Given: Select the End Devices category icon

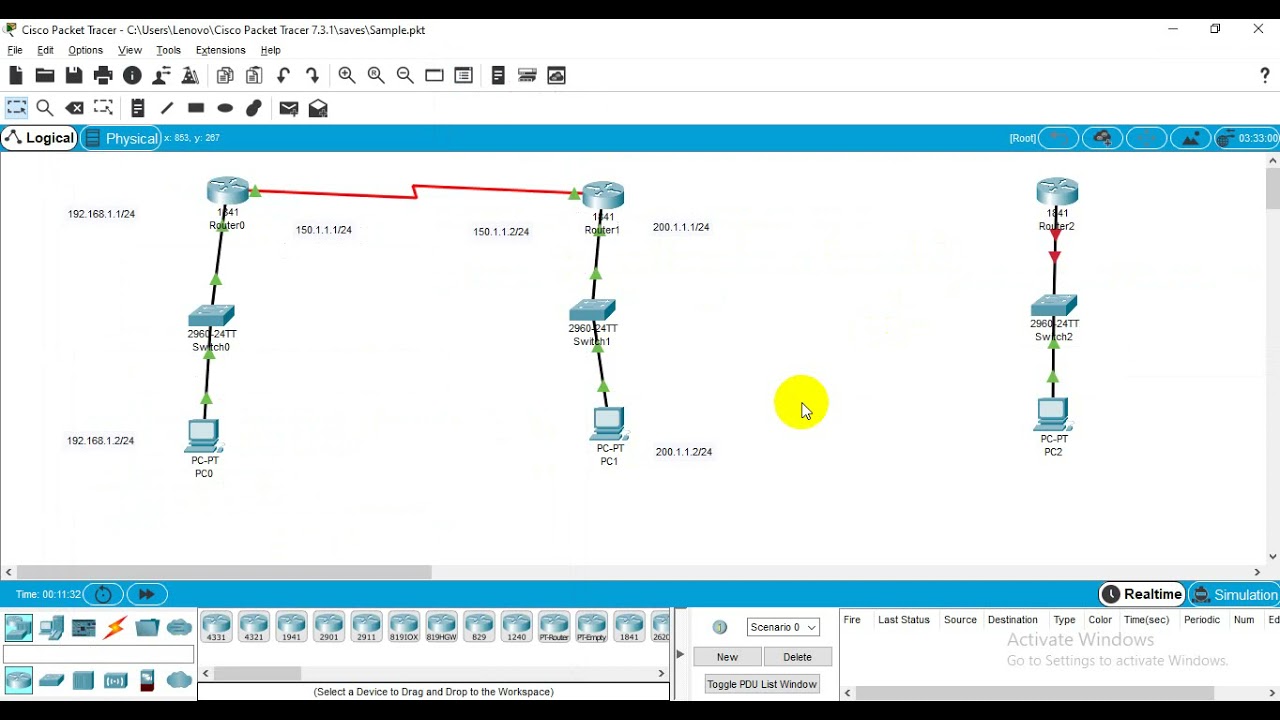Looking at the screenshot, I should (52, 628).
